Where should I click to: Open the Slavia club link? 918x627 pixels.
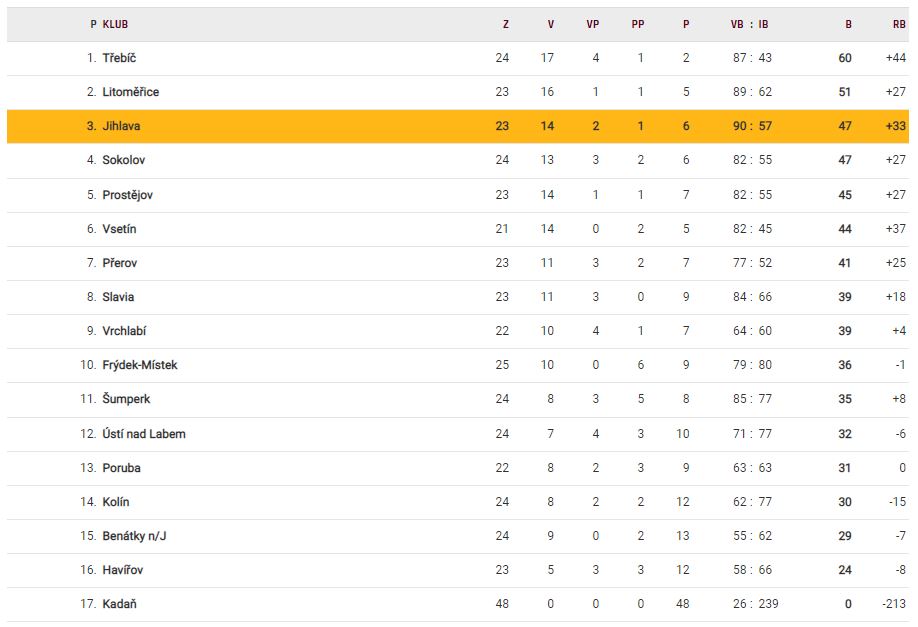pos(118,297)
